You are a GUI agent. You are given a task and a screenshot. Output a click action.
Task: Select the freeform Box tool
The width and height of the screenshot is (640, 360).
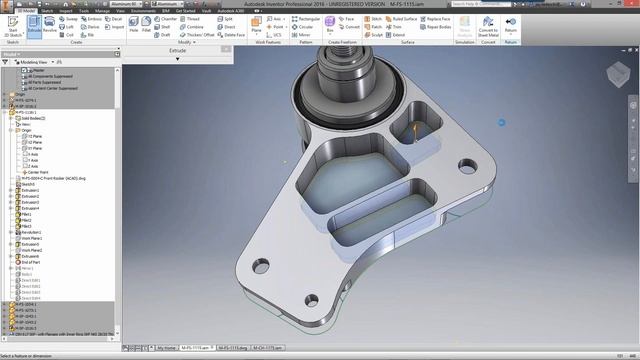[x=330, y=24]
